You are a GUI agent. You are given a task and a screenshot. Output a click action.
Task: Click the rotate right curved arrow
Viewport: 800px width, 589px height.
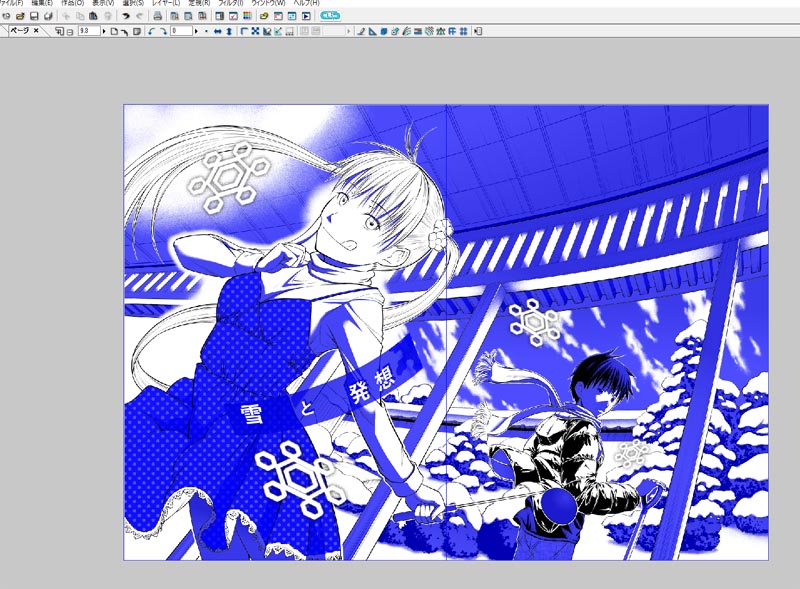coord(163,31)
